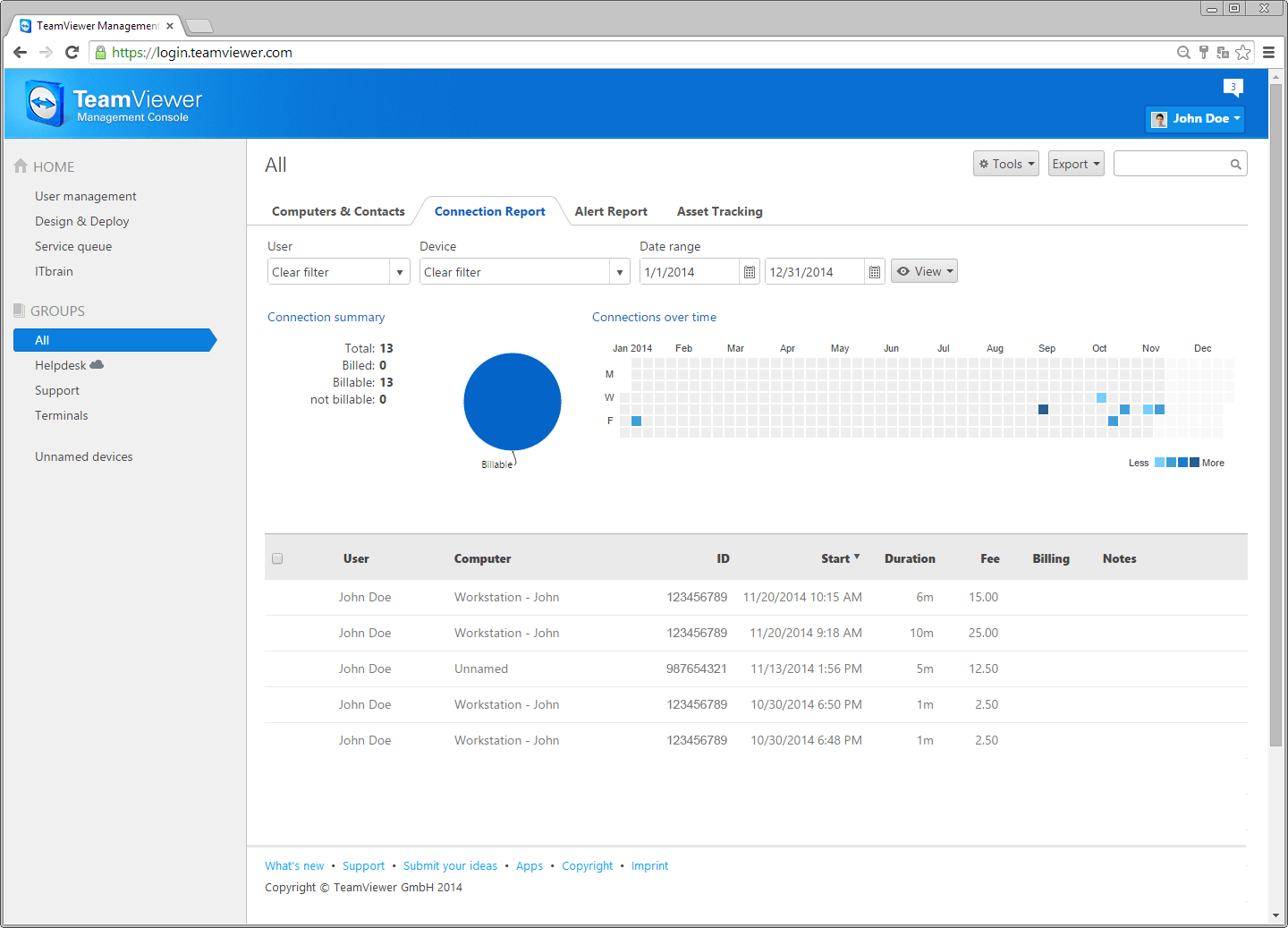1288x928 pixels.
Task: Click the key extension icon in address bar
Action: [1204, 53]
